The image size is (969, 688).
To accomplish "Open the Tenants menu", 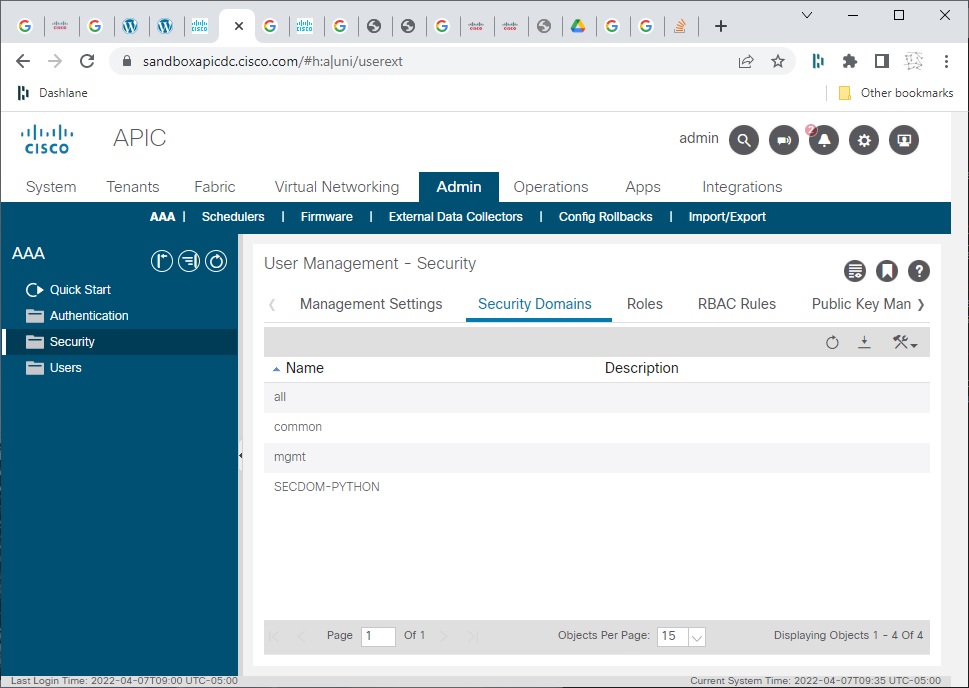I will [133, 187].
